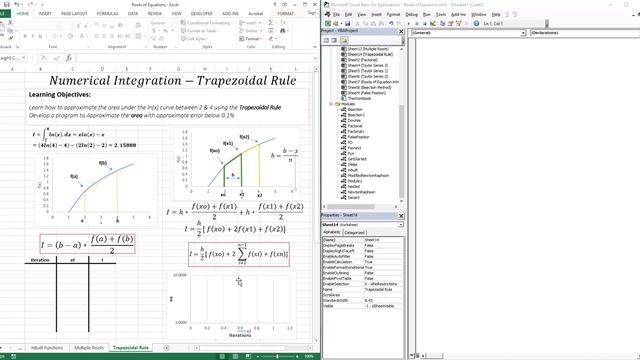This screenshot has width=640, height=360.
Task: Click the Excel zoom slider handle
Action: [x=278, y=356]
